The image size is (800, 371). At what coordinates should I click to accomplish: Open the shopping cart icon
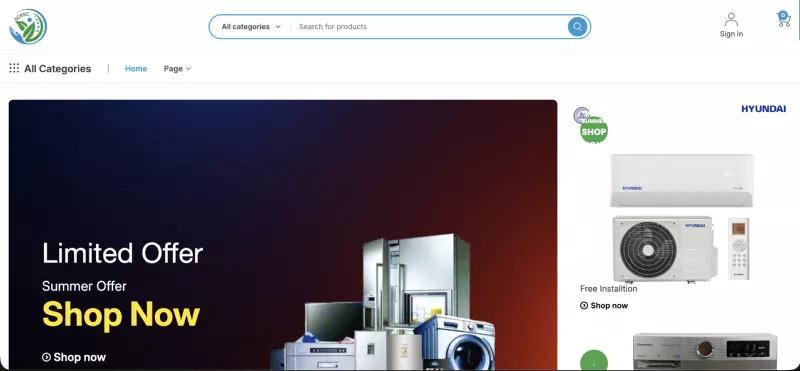[x=784, y=21]
